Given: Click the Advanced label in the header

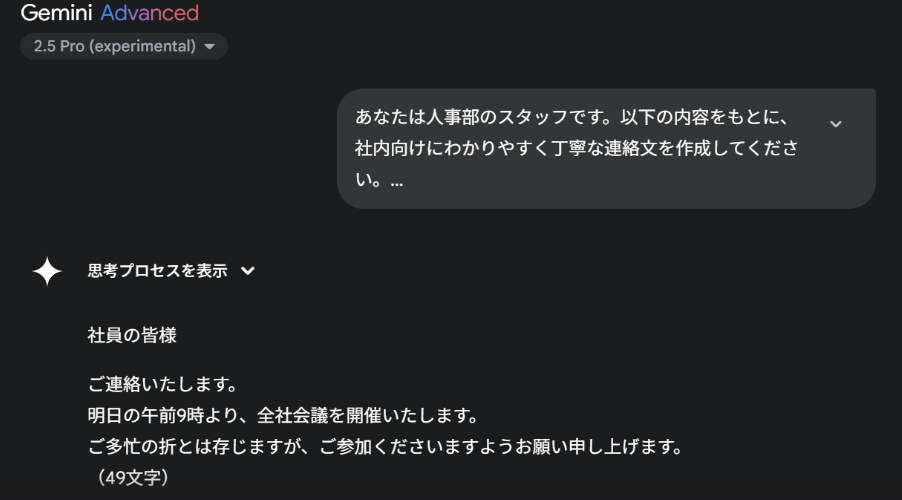Looking at the screenshot, I should [149, 13].
